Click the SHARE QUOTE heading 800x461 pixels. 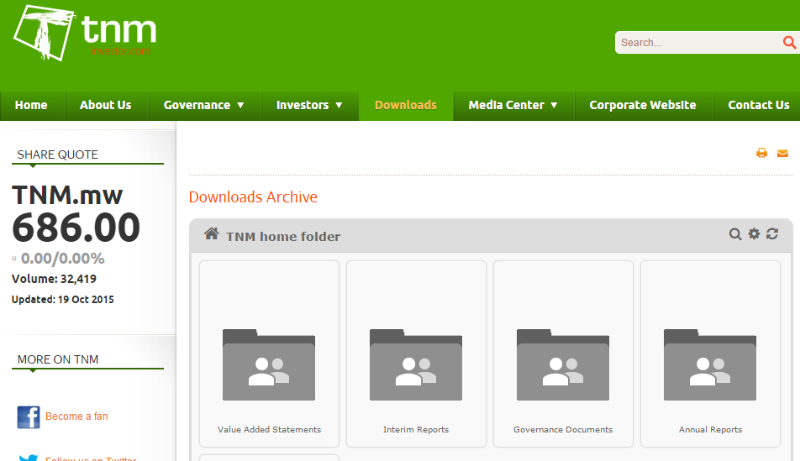(x=57, y=155)
